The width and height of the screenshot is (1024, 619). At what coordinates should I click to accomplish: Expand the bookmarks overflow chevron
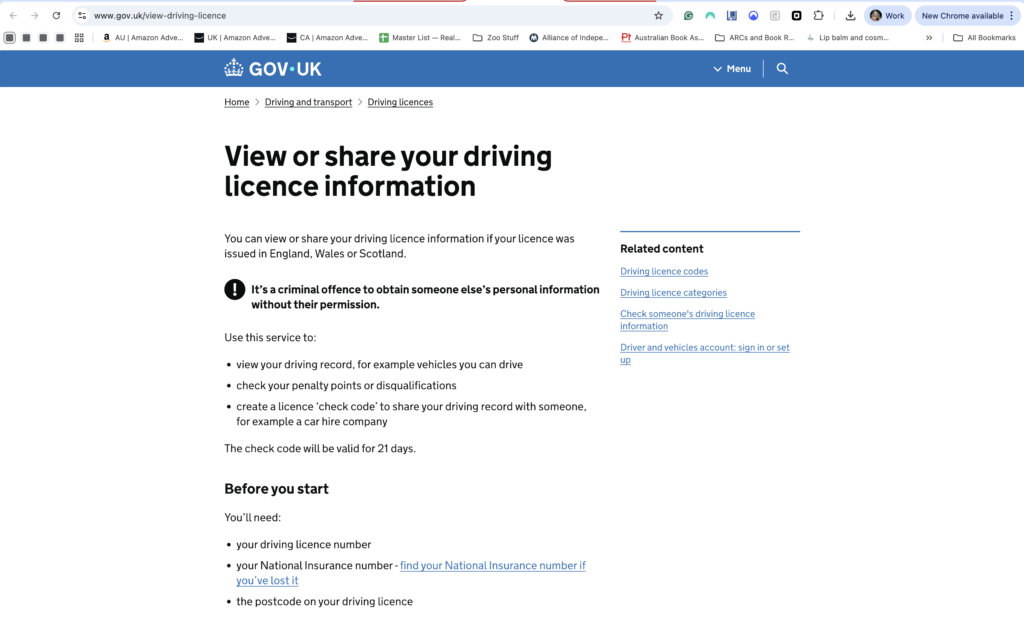(928, 38)
